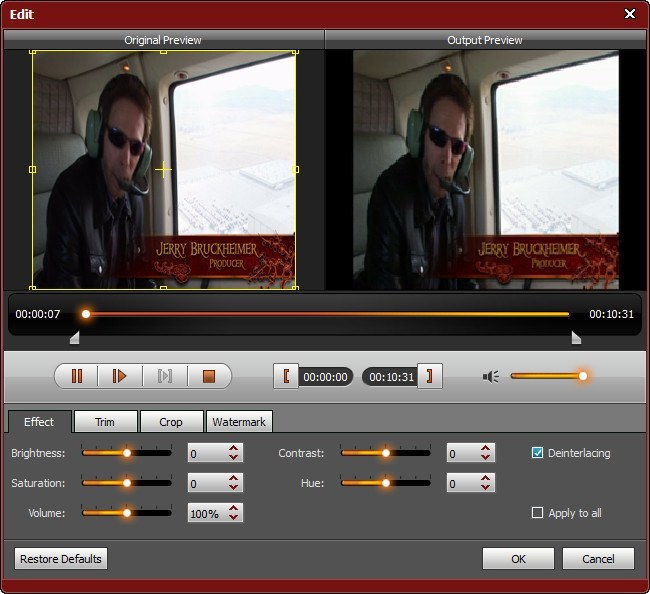Screen dimensions: 650x594
Task: Decrease Volume percentage with down arrow
Action: pos(233,517)
